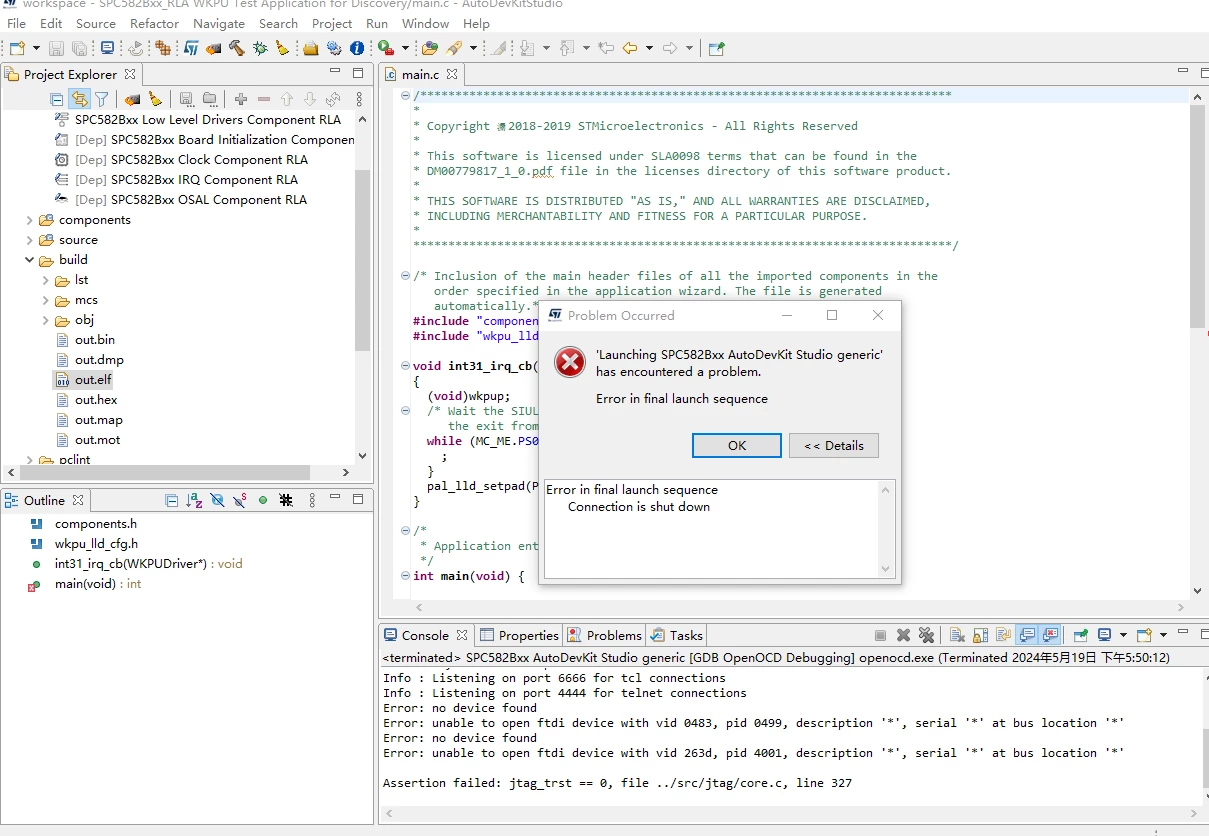Viewport: 1209px width, 836px height.
Task: Open the Navigate menu
Action: click(x=218, y=23)
